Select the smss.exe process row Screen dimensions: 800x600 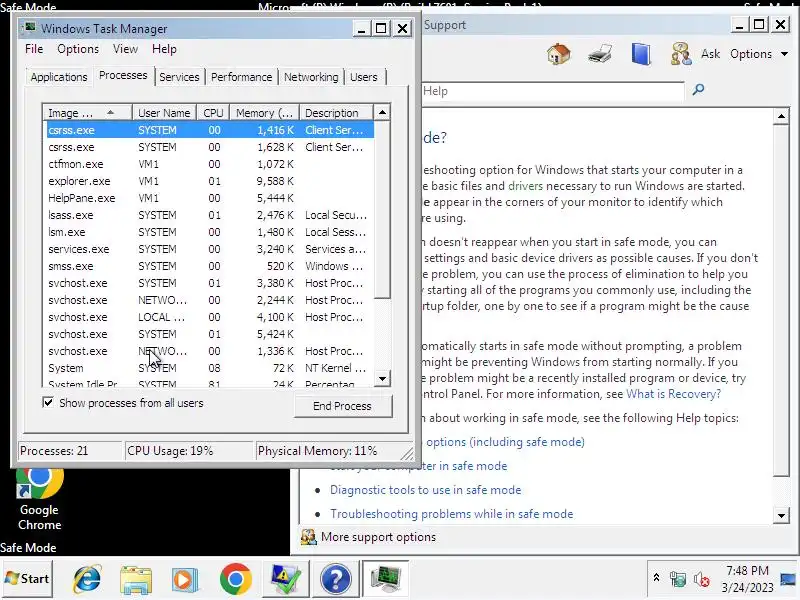coord(209,266)
